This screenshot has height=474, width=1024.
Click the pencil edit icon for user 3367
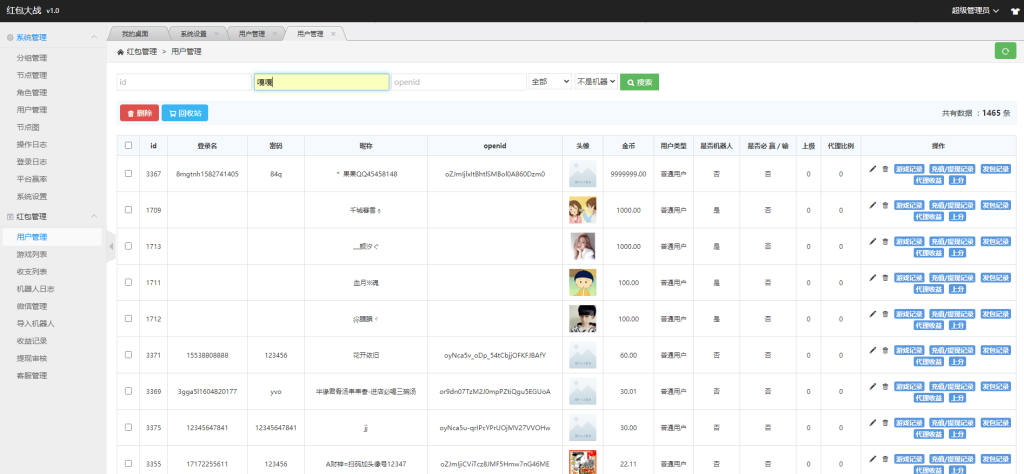[872, 168]
